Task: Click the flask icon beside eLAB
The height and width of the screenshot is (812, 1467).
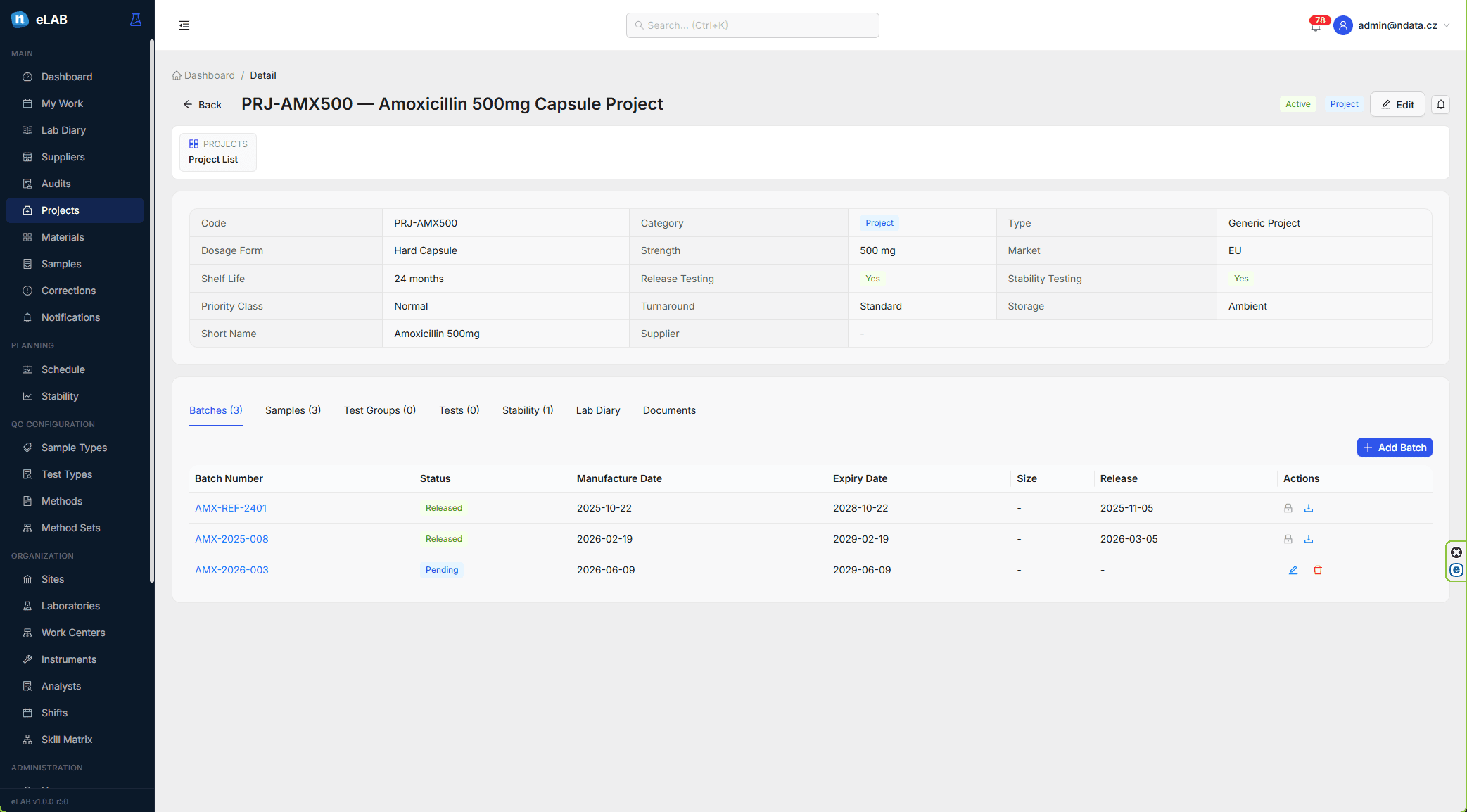Action: [136, 20]
